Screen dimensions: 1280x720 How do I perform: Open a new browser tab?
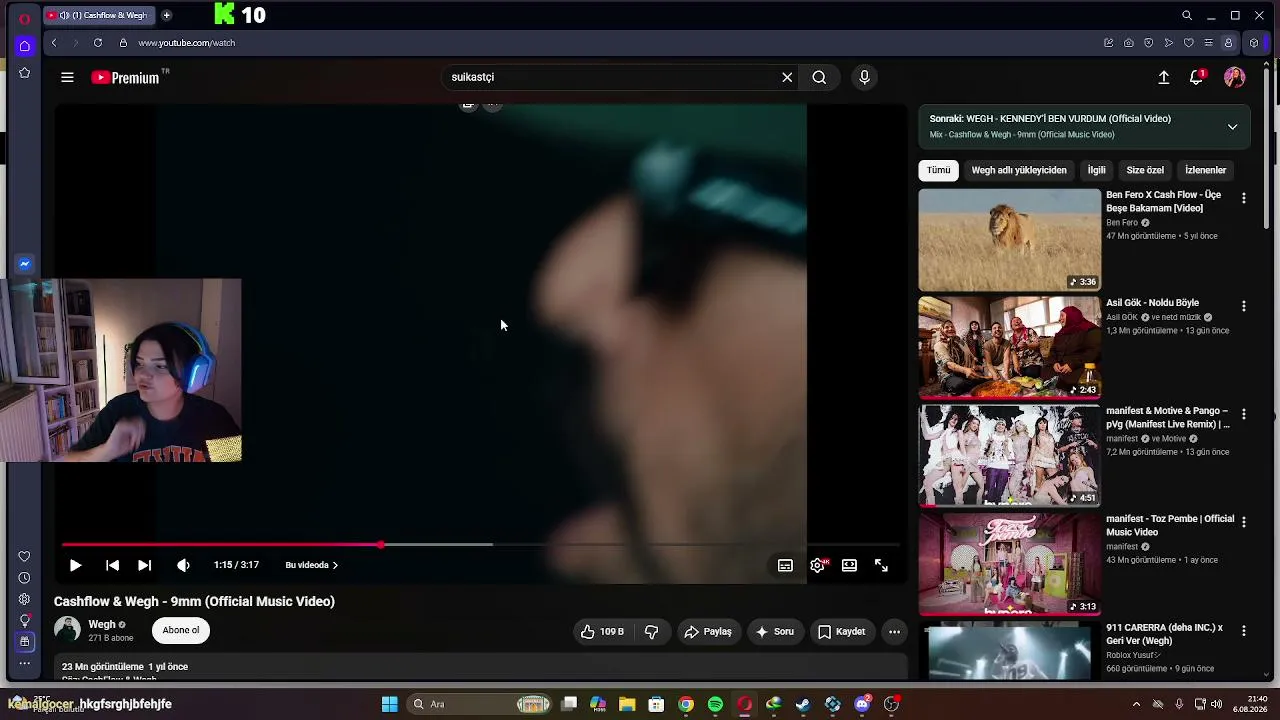point(167,15)
